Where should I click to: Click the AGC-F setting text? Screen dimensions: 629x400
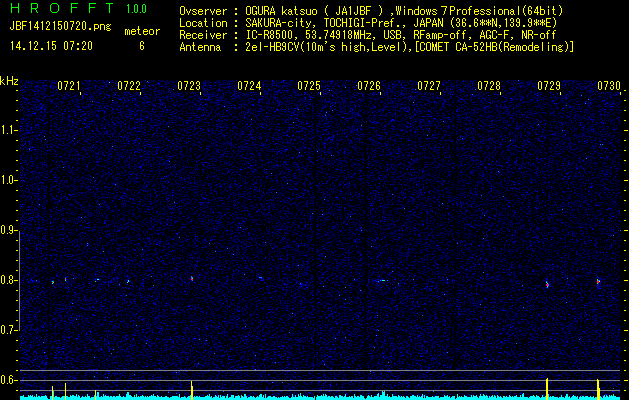point(497,35)
